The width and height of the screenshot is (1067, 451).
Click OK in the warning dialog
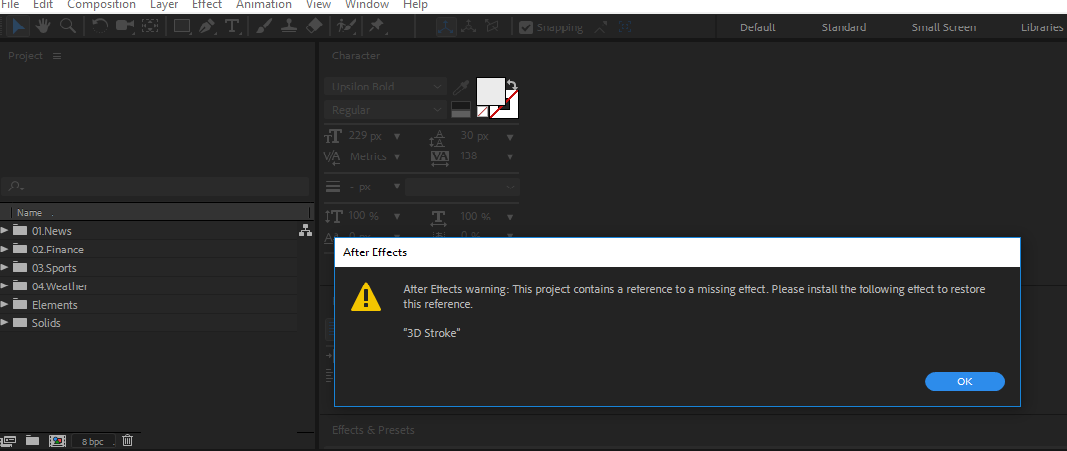964,382
